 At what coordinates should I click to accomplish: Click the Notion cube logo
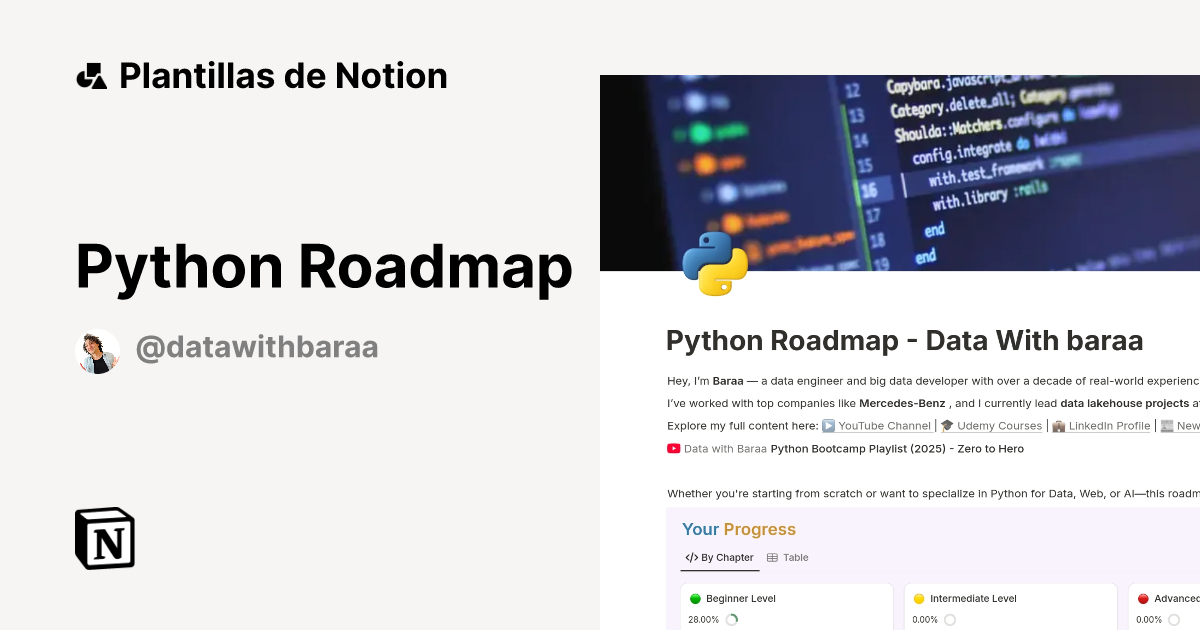tap(105, 538)
